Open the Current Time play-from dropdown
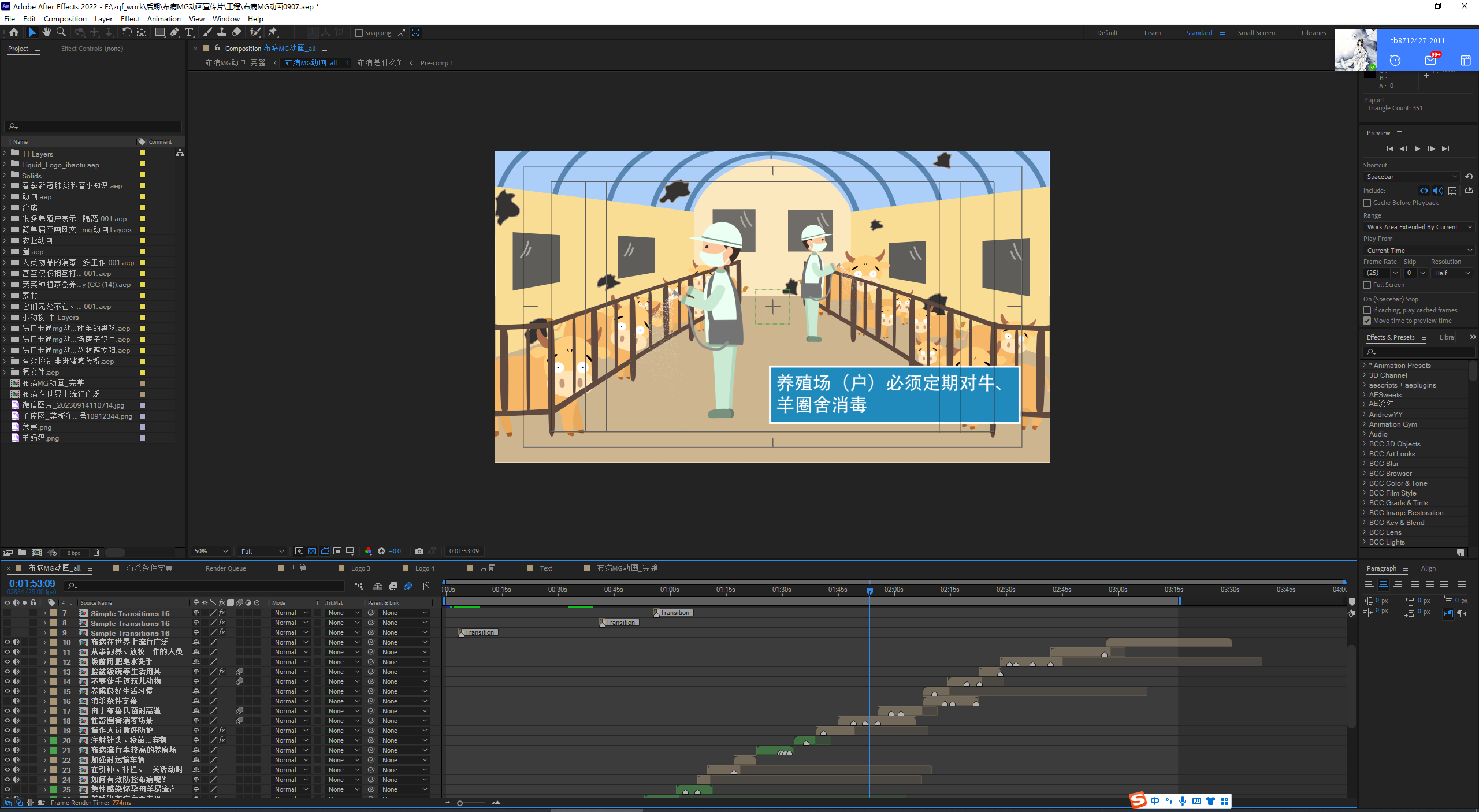Screen dimensions: 1479x812 [x=1419, y=251]
